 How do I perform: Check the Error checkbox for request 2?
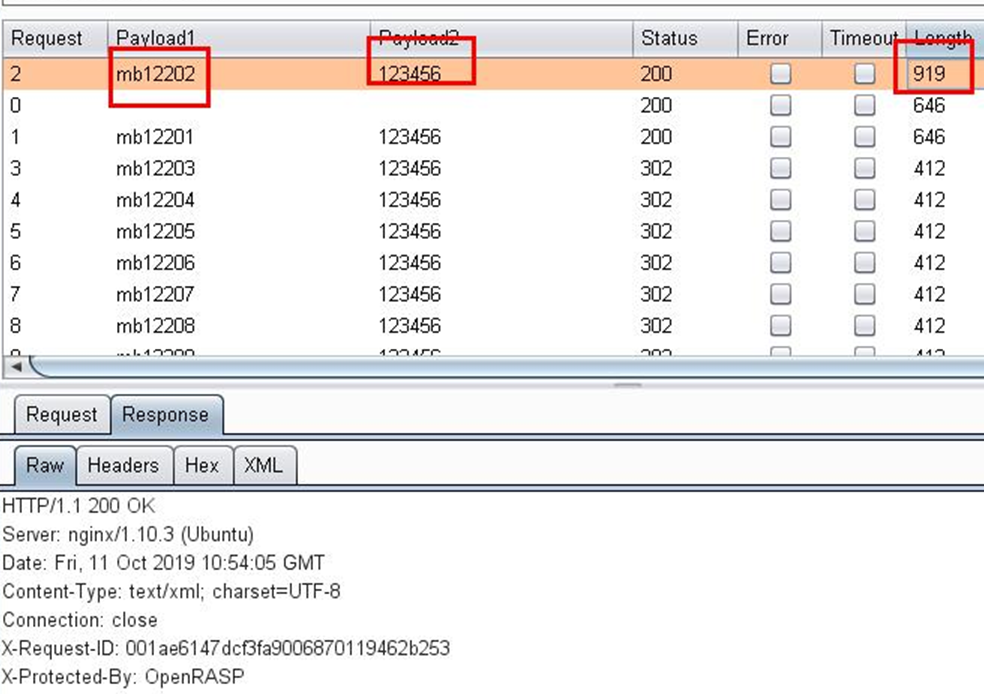780,74
